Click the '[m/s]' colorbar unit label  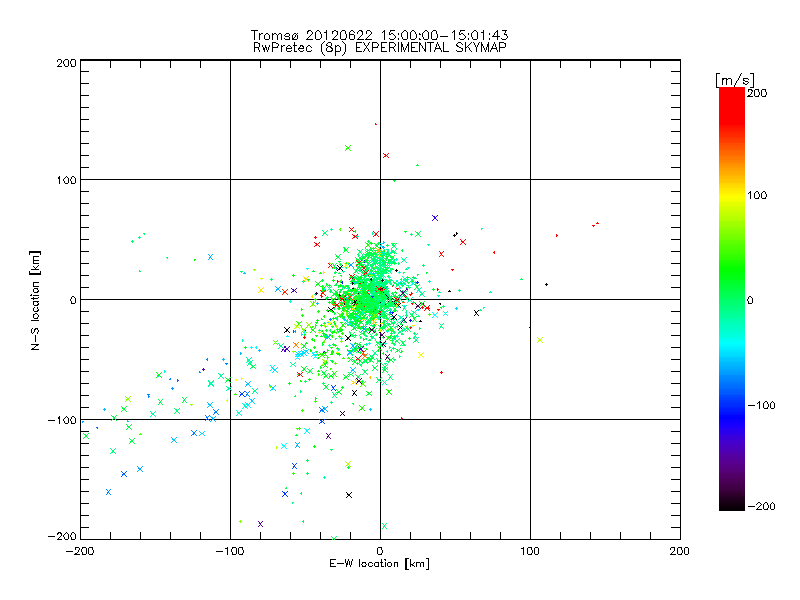734,80
